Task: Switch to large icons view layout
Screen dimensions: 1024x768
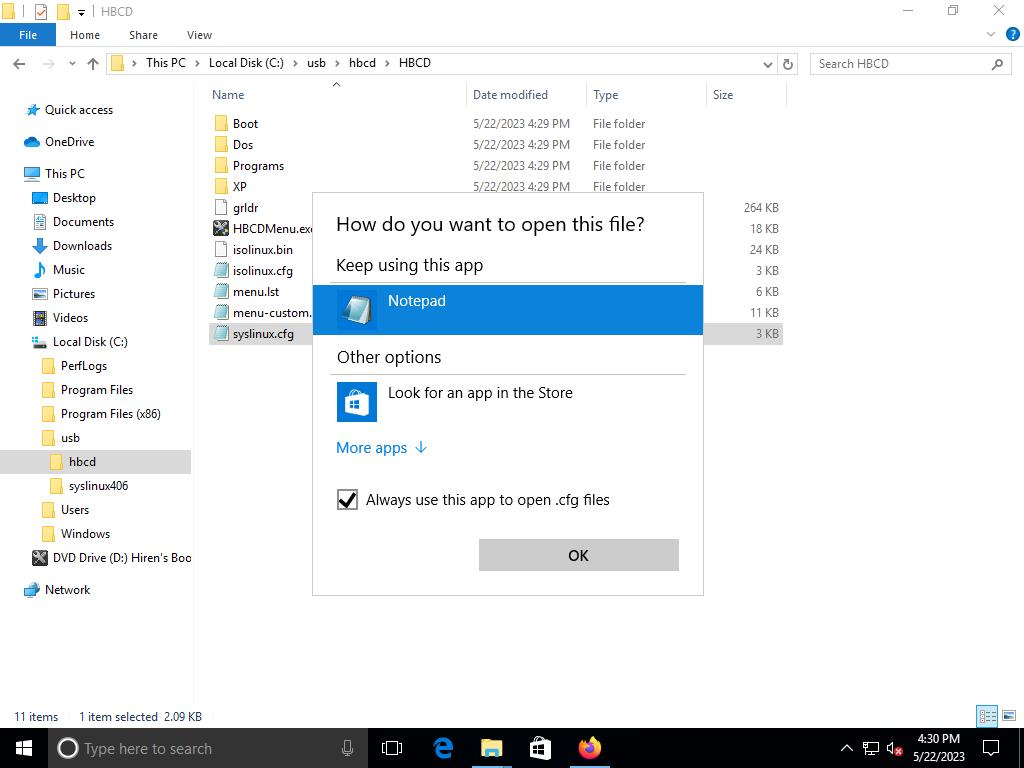Action: [x=1009, y=716]
